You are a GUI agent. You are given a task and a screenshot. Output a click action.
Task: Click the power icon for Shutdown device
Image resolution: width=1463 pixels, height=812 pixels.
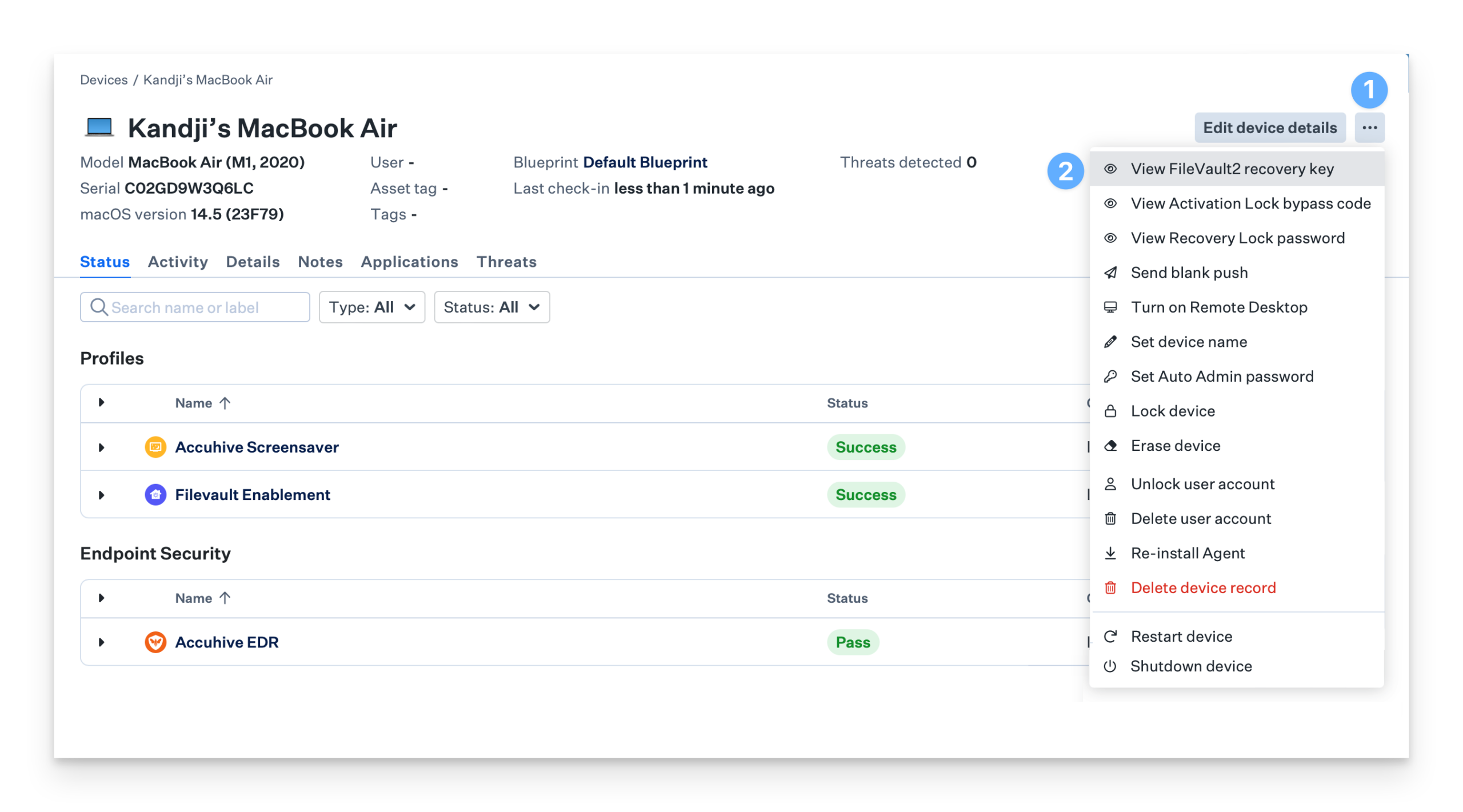point(1110,666)
